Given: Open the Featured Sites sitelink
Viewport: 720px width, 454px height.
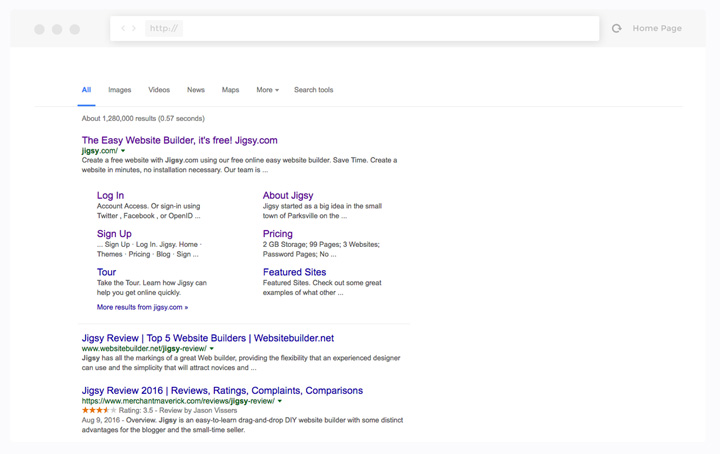Looking at the screenshot, I should tap(294, 272).
